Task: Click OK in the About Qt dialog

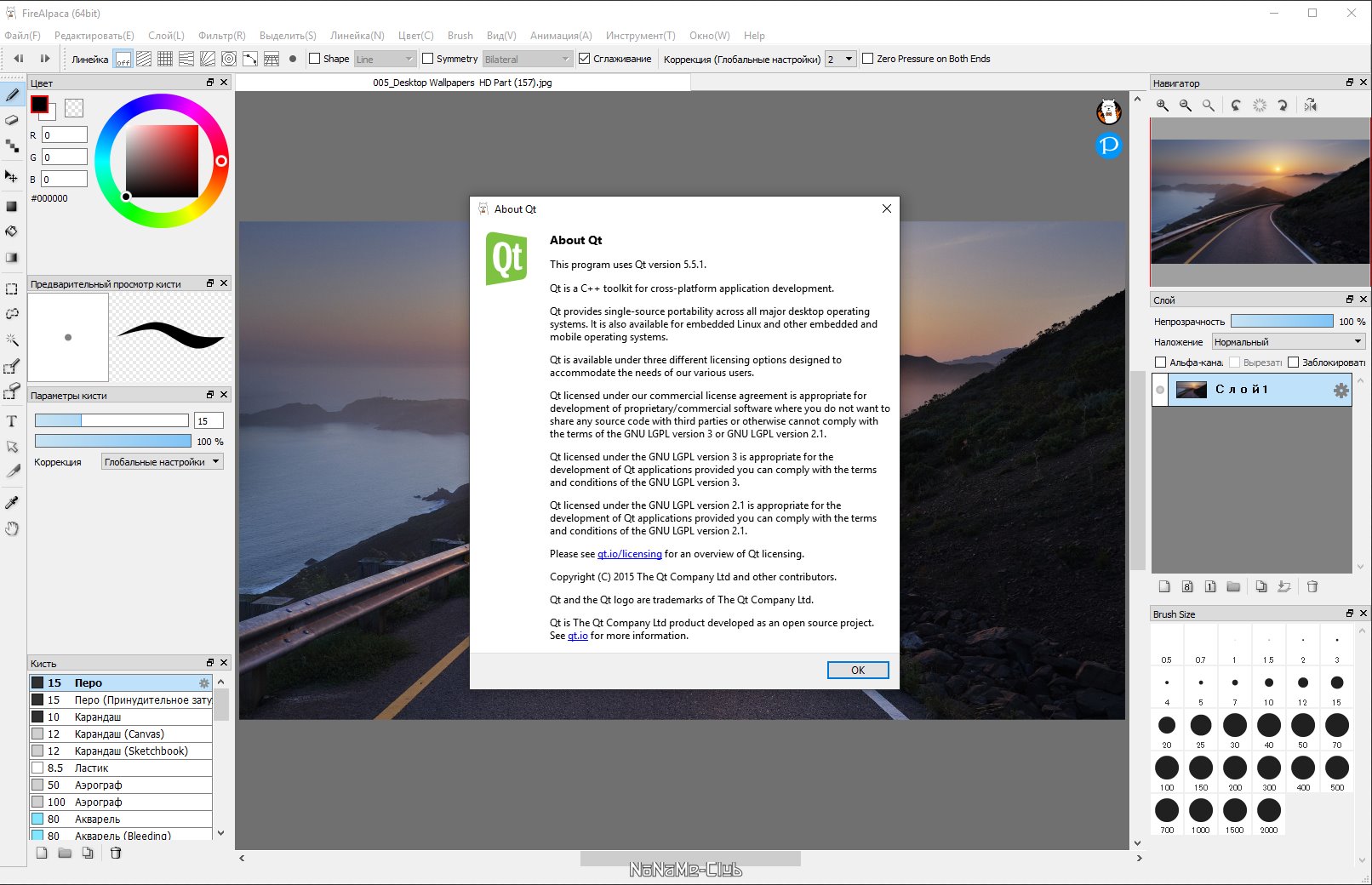Action: pos(858,670)
